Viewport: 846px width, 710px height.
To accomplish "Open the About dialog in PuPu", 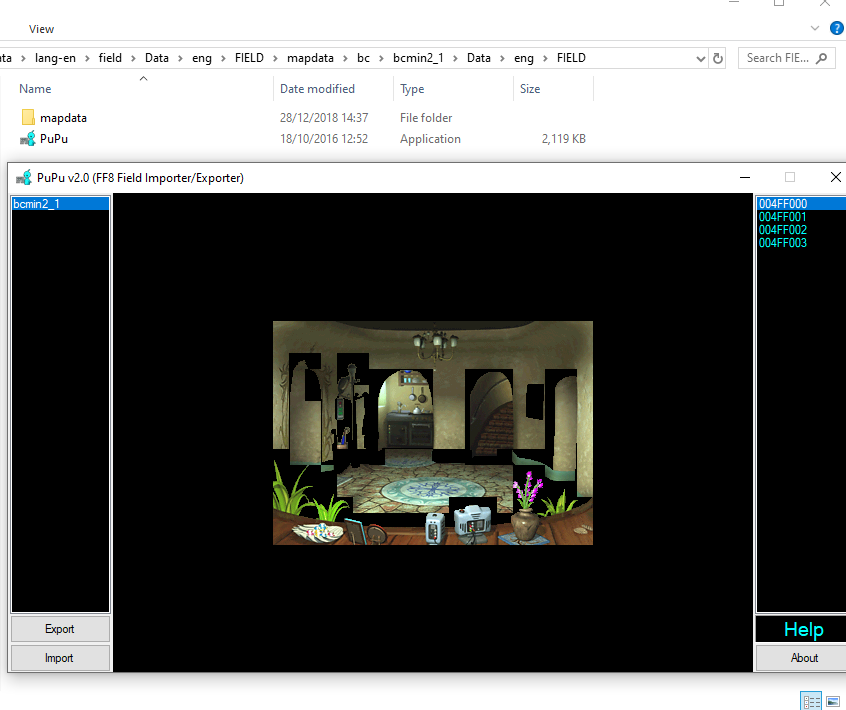I will pyautogui.click(x=804, y=658).
